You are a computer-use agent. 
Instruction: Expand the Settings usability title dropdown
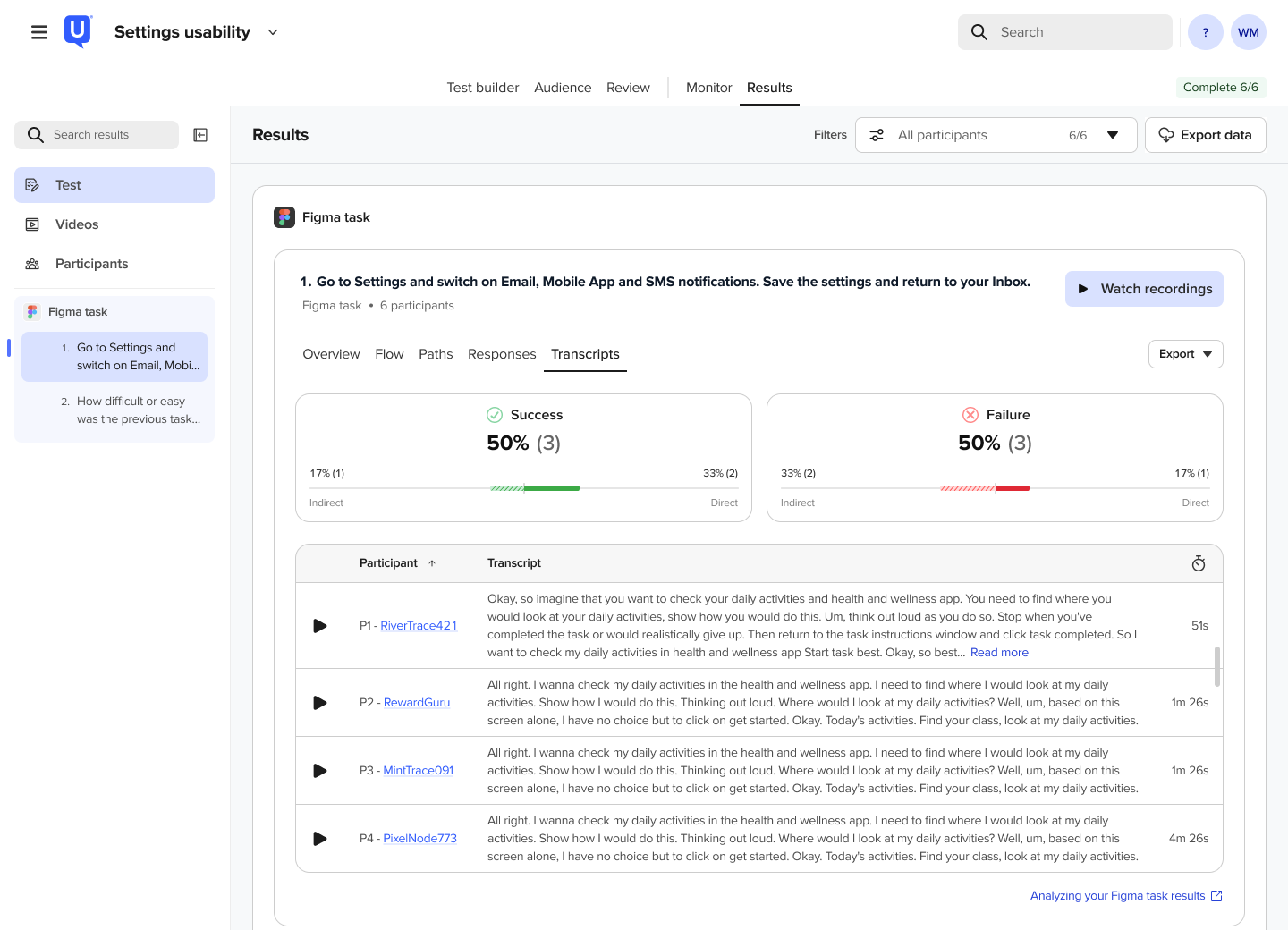273,32
